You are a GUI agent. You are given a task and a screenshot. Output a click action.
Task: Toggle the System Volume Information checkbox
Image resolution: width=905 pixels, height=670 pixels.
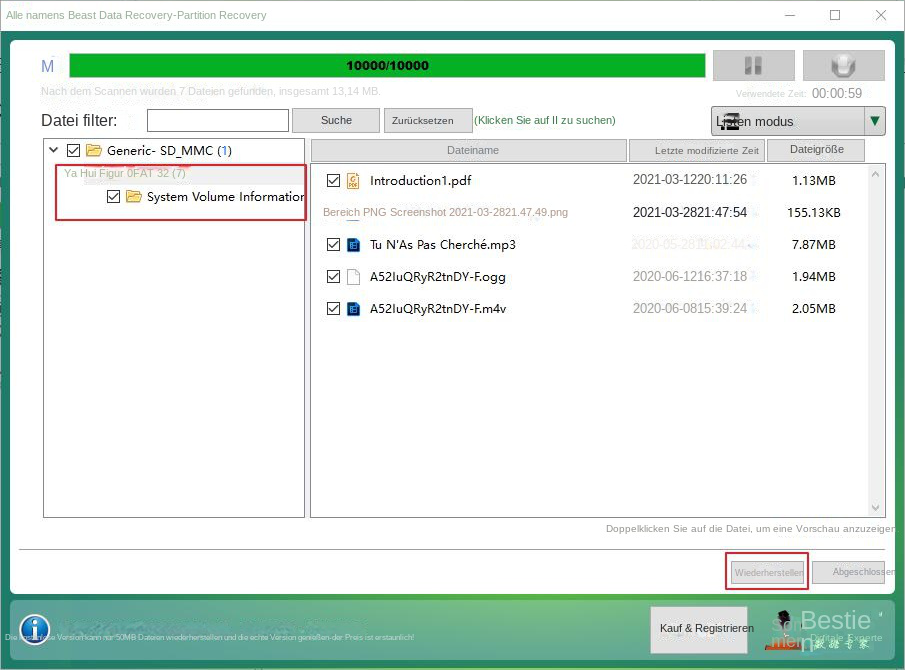[x=113, y=197]
